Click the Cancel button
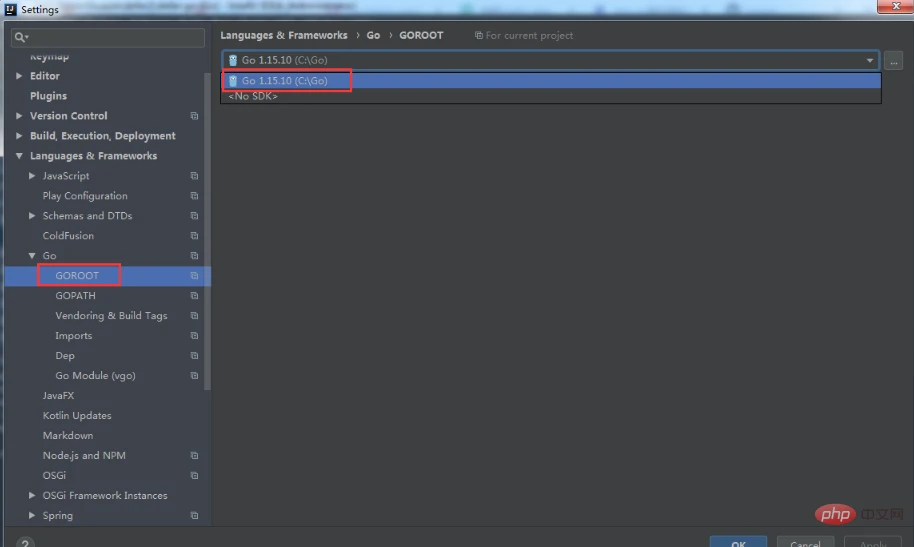Screen dimensions: 914x547 [x=805, y=542]
